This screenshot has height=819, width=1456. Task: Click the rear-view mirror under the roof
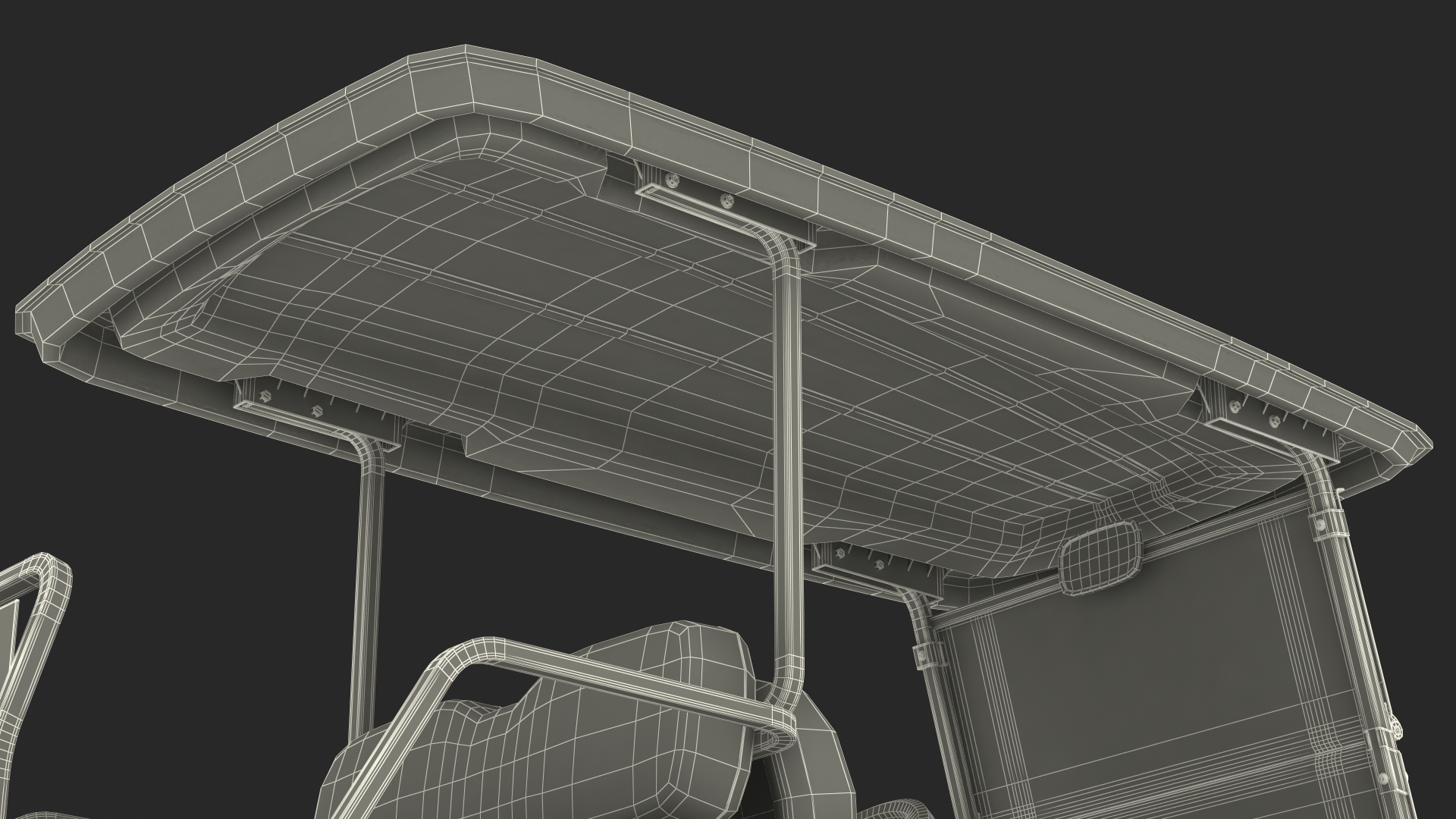click(x=1100, y=558)
